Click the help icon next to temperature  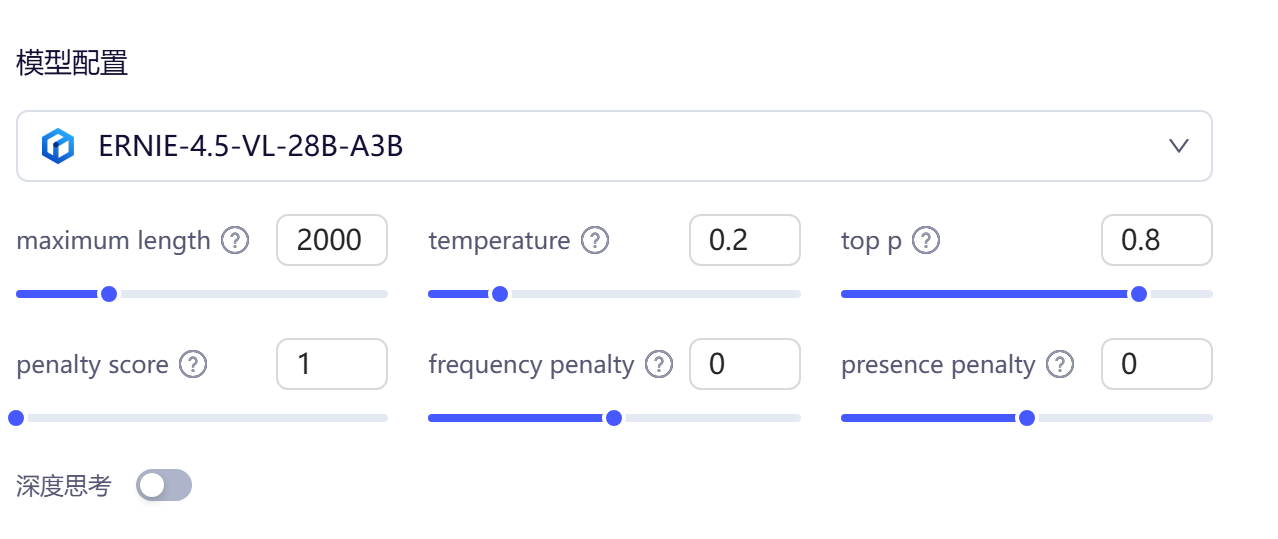pos(595,241)
